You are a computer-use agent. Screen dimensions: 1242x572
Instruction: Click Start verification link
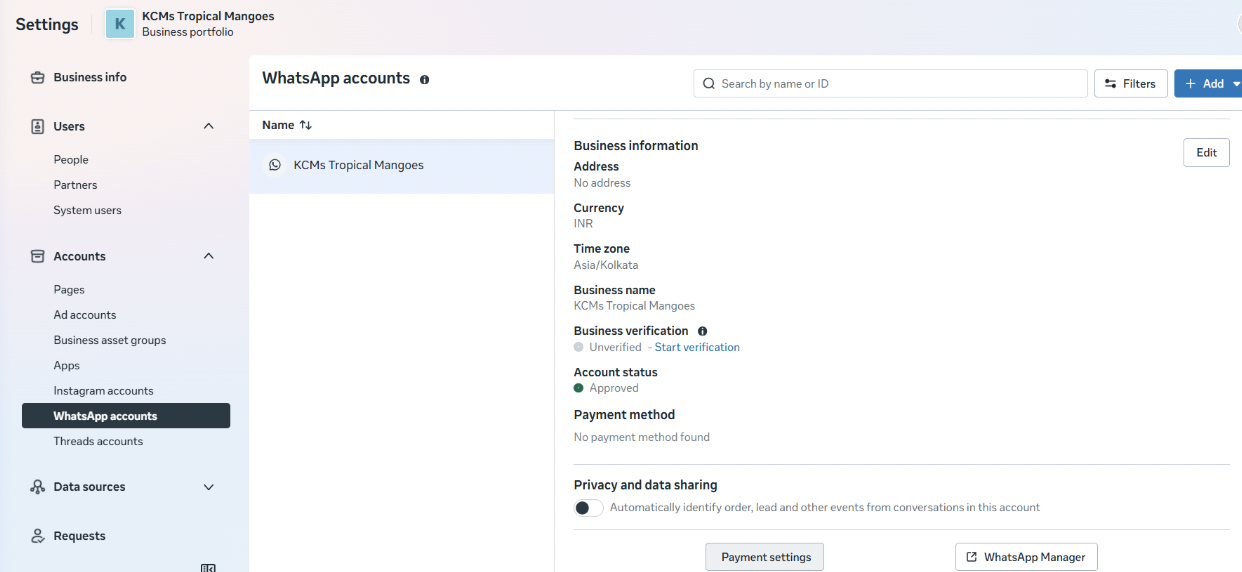click(697, 347)
